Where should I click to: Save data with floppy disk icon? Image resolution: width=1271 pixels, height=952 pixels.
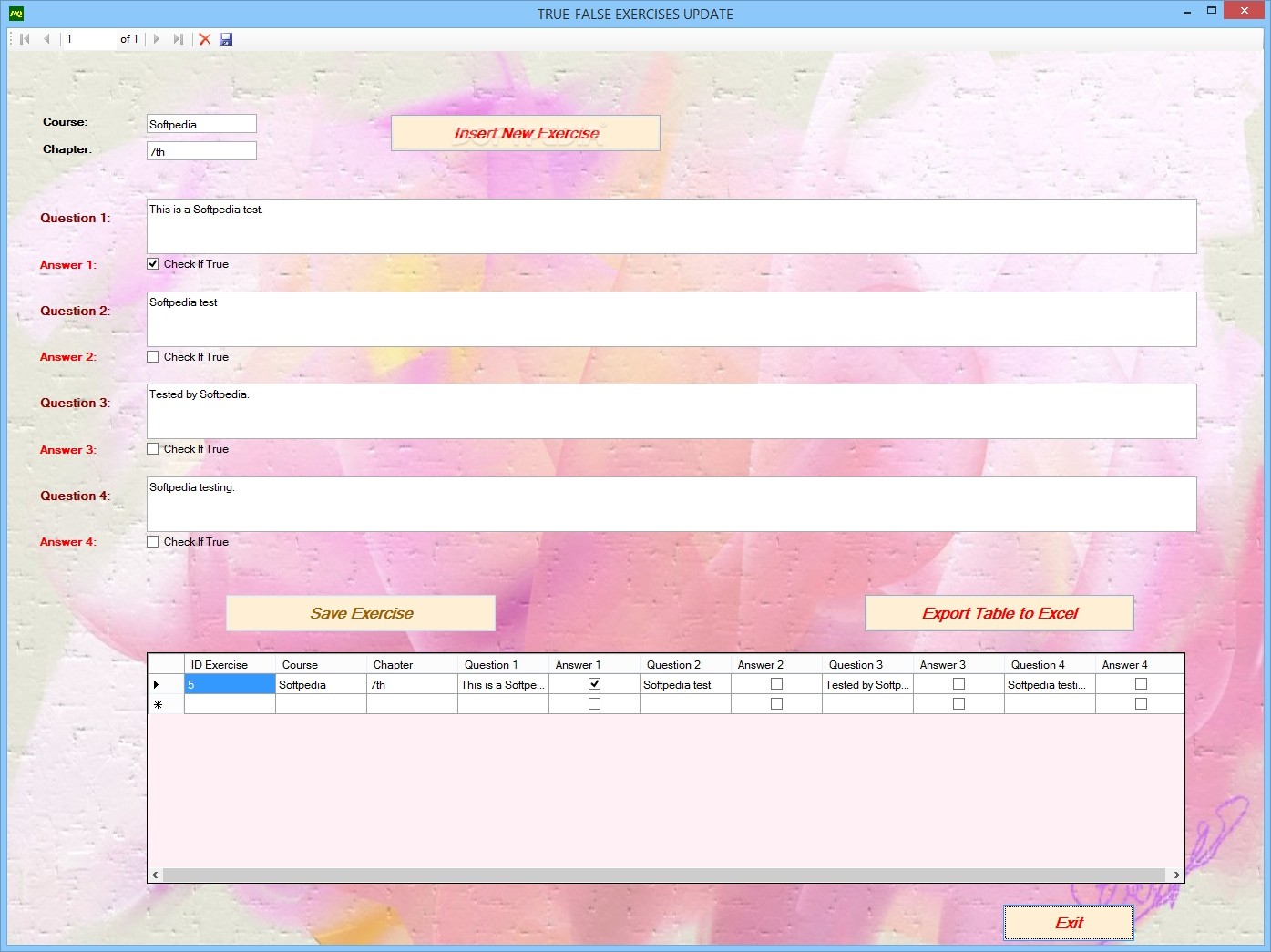[226, 39]
